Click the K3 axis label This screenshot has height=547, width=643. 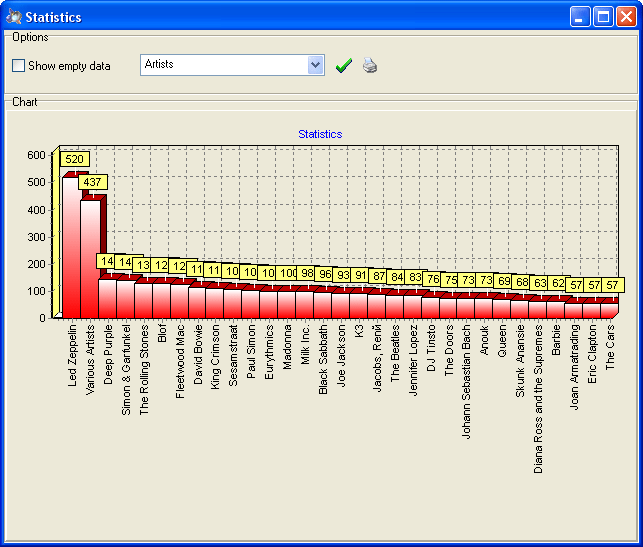coord(359,331)
